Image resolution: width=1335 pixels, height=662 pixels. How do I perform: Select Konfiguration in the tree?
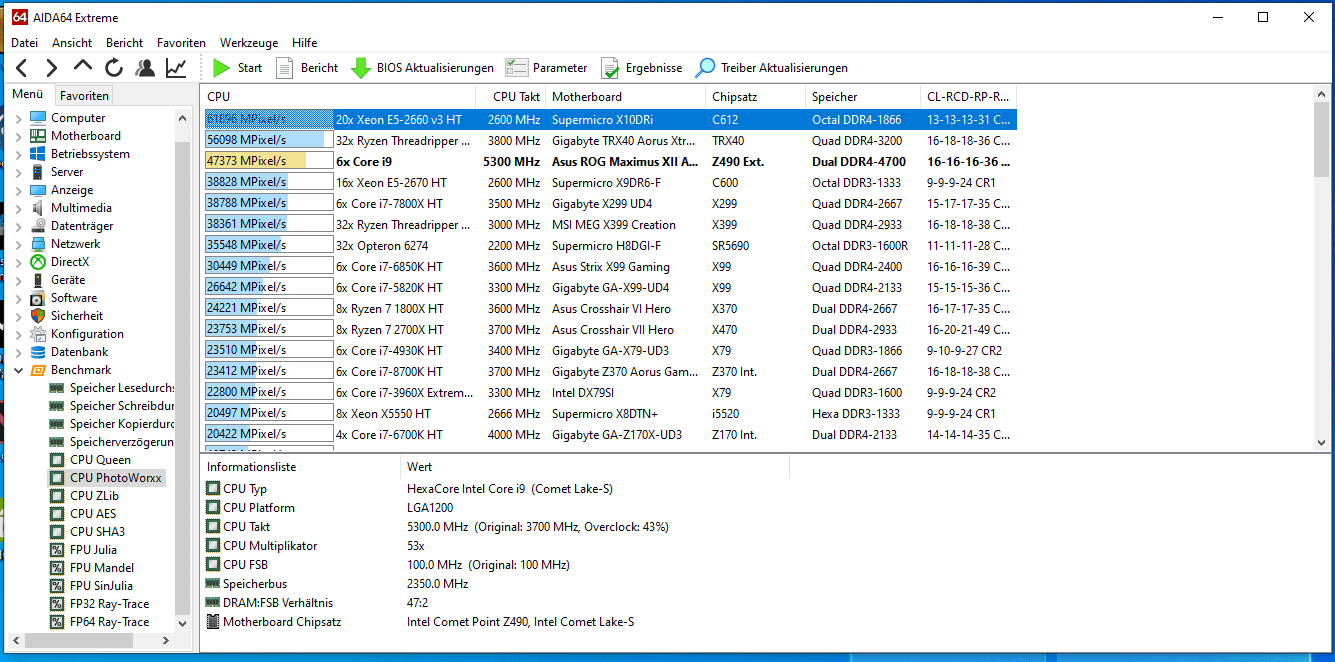point(87,334)
